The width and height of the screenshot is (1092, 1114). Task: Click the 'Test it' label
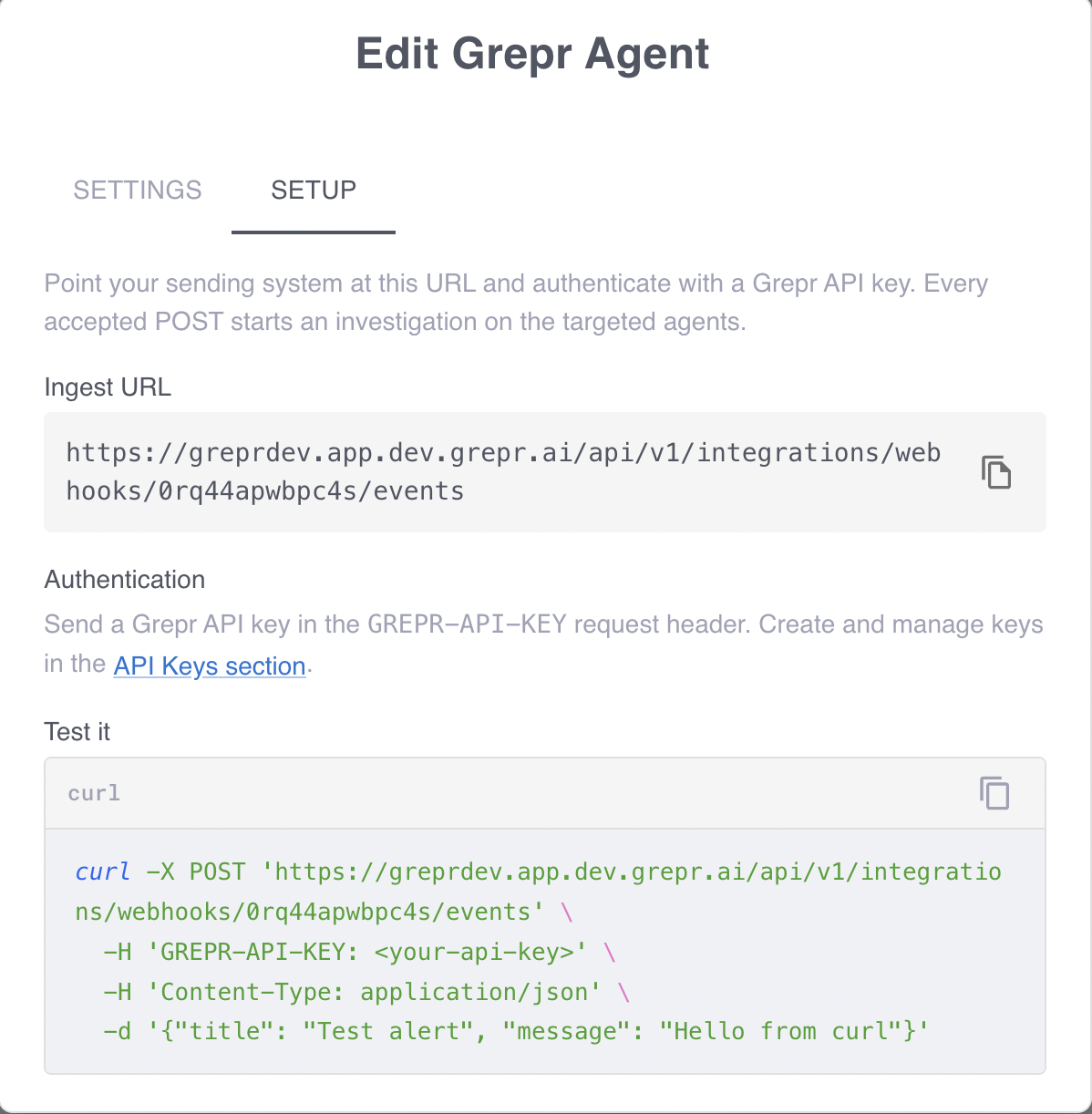pyautogui.click(x=77, y=732)
